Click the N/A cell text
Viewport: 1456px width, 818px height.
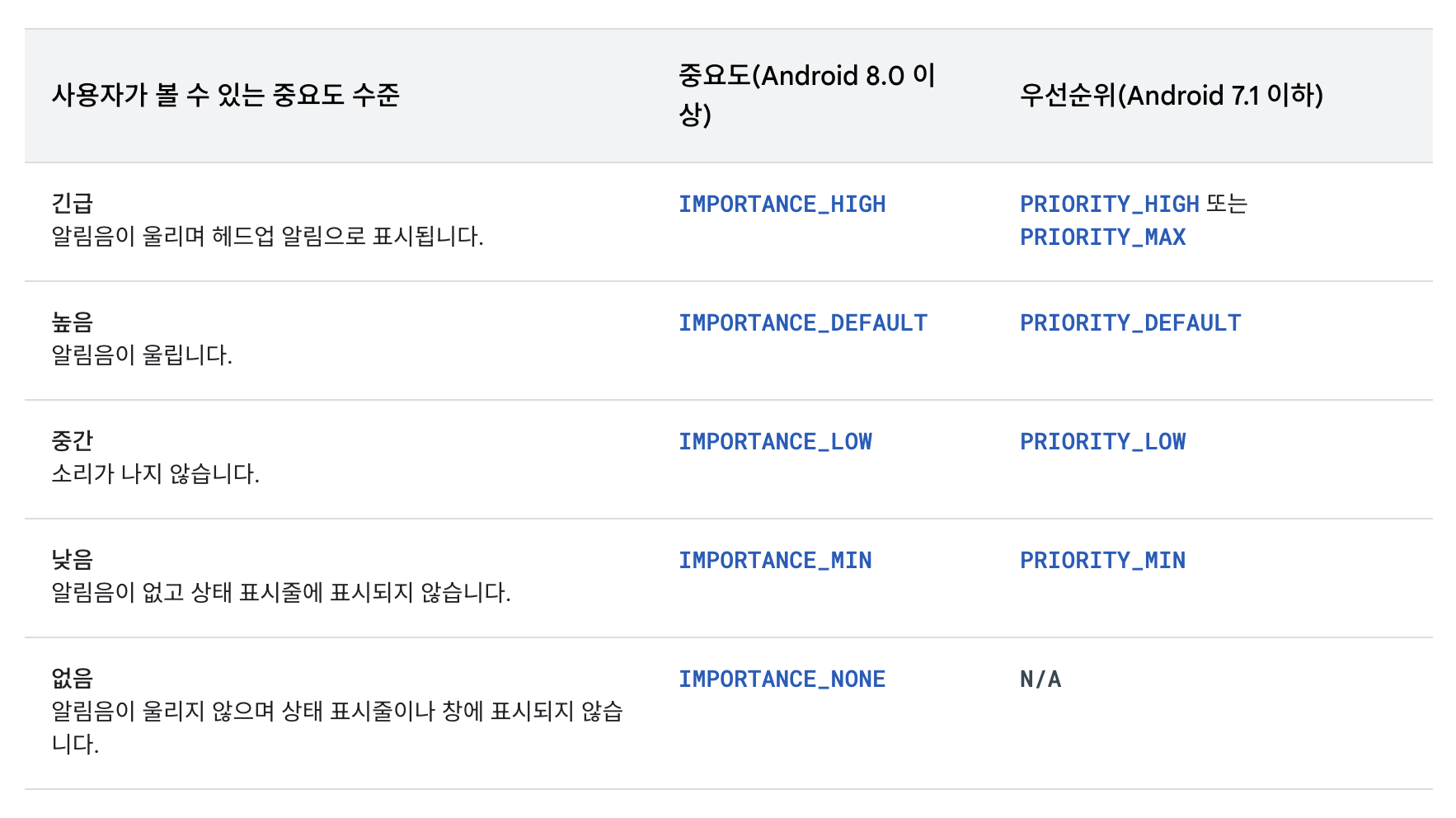(1040, 679)
